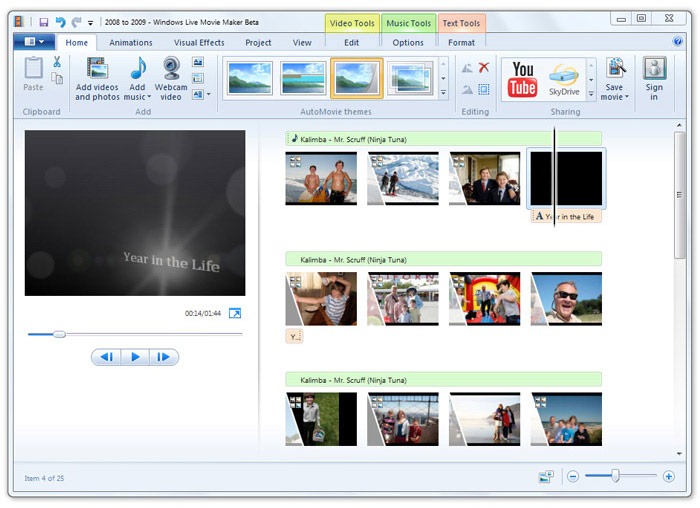Open the Webcam video tool
This screenshot has width=700, height=508.
click(x=171, y=79)
